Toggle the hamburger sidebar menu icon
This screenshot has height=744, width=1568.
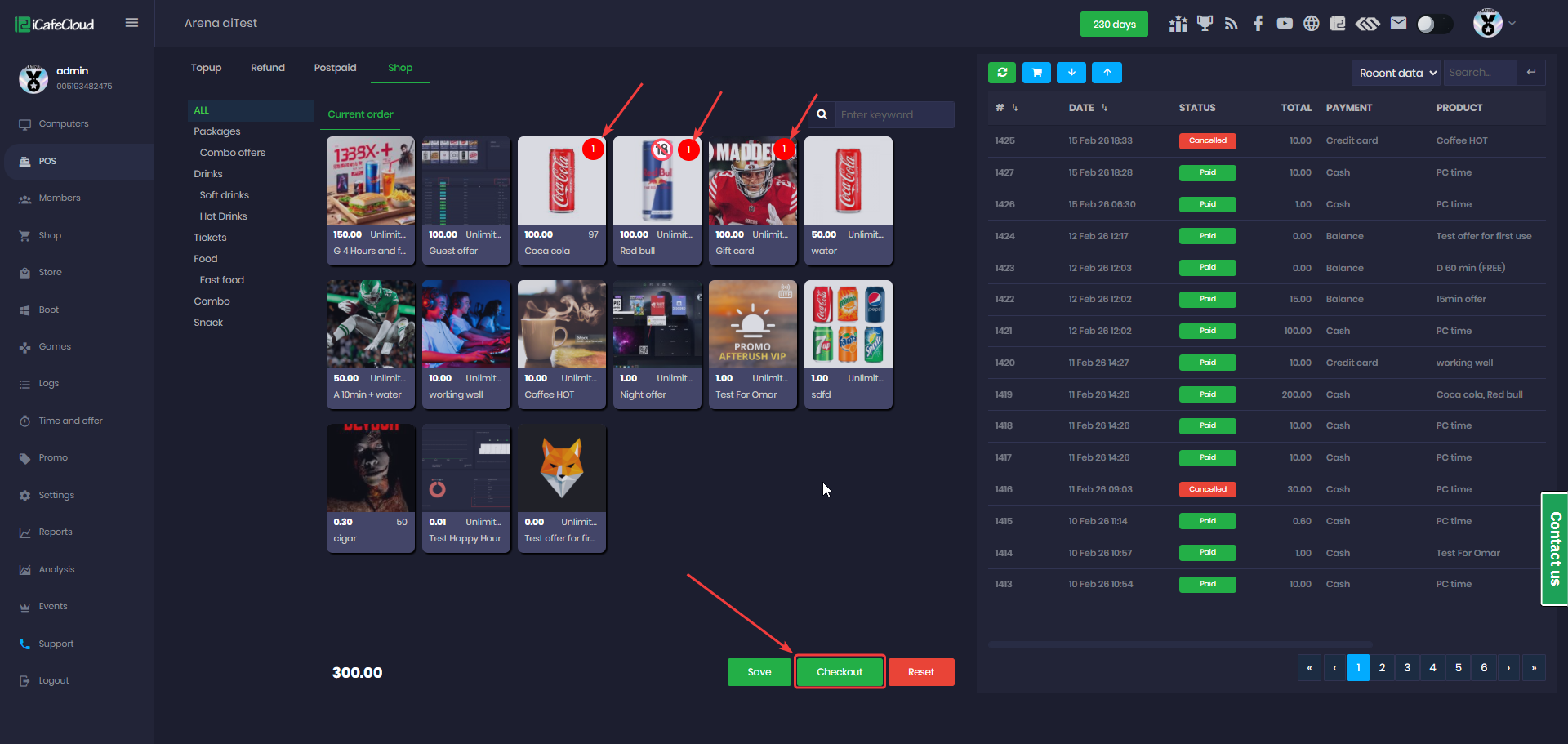(131, 23)
